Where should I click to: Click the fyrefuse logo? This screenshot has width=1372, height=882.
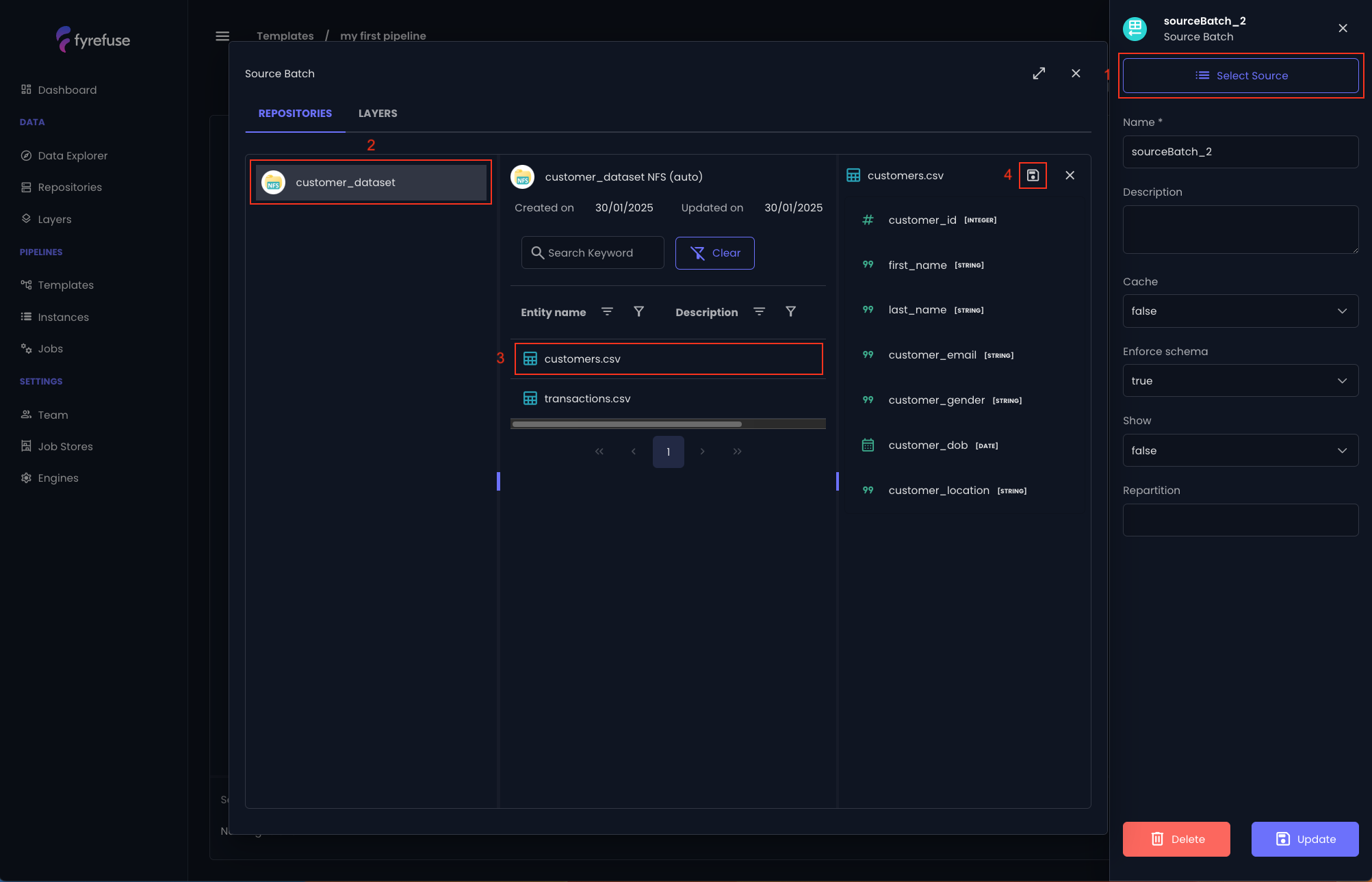93,40
